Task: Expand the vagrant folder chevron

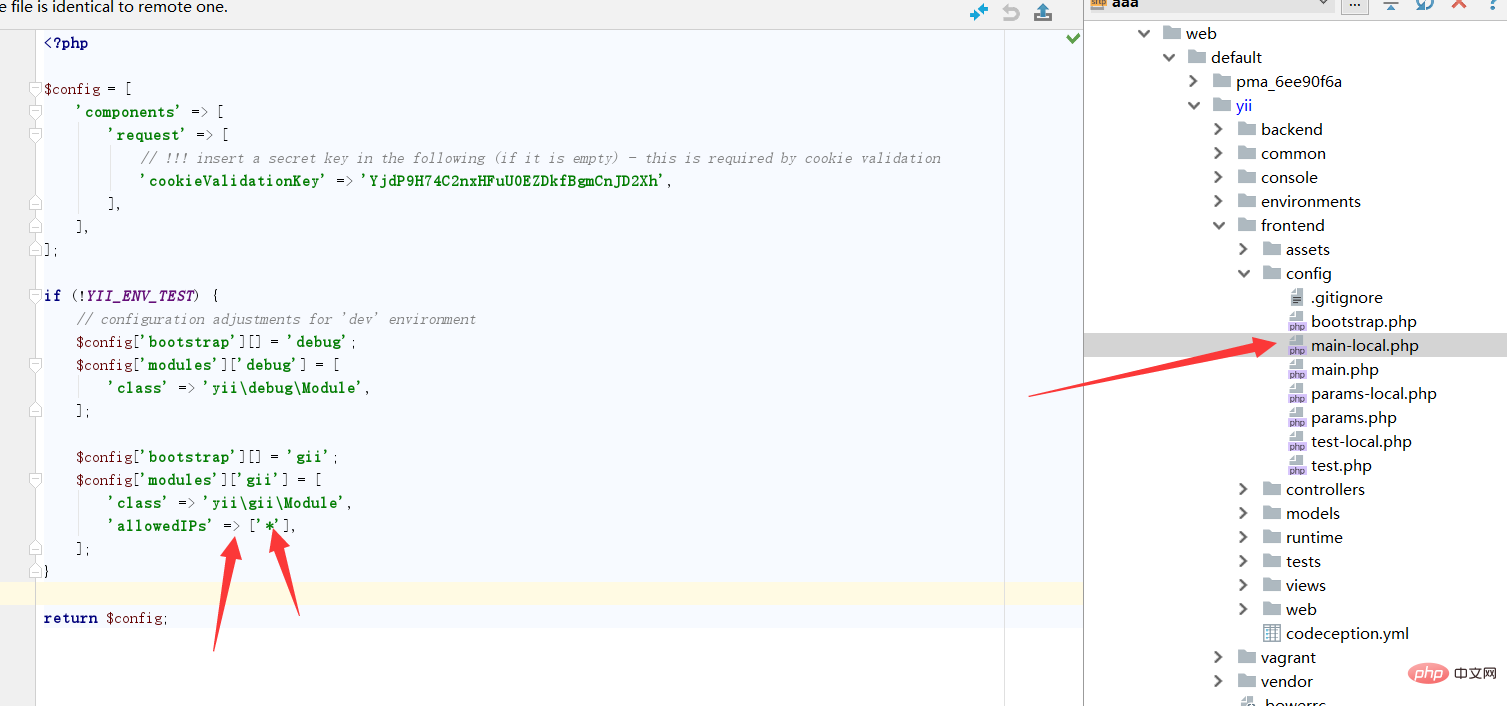Action: (1218, 657)
